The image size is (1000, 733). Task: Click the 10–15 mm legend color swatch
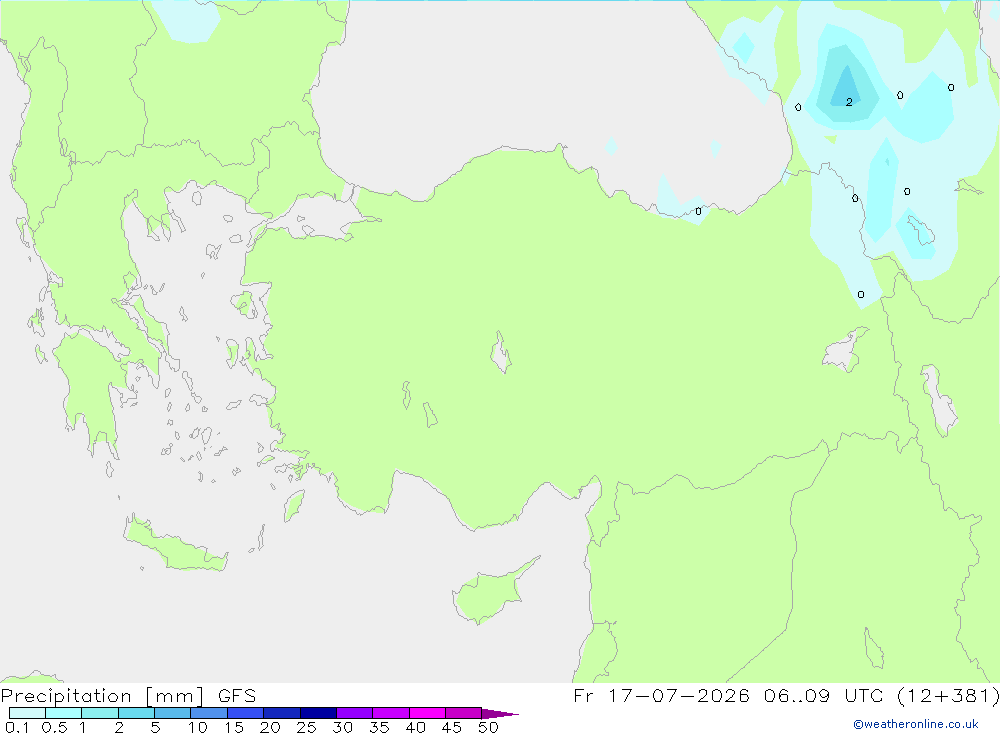(x=209, y=713)
